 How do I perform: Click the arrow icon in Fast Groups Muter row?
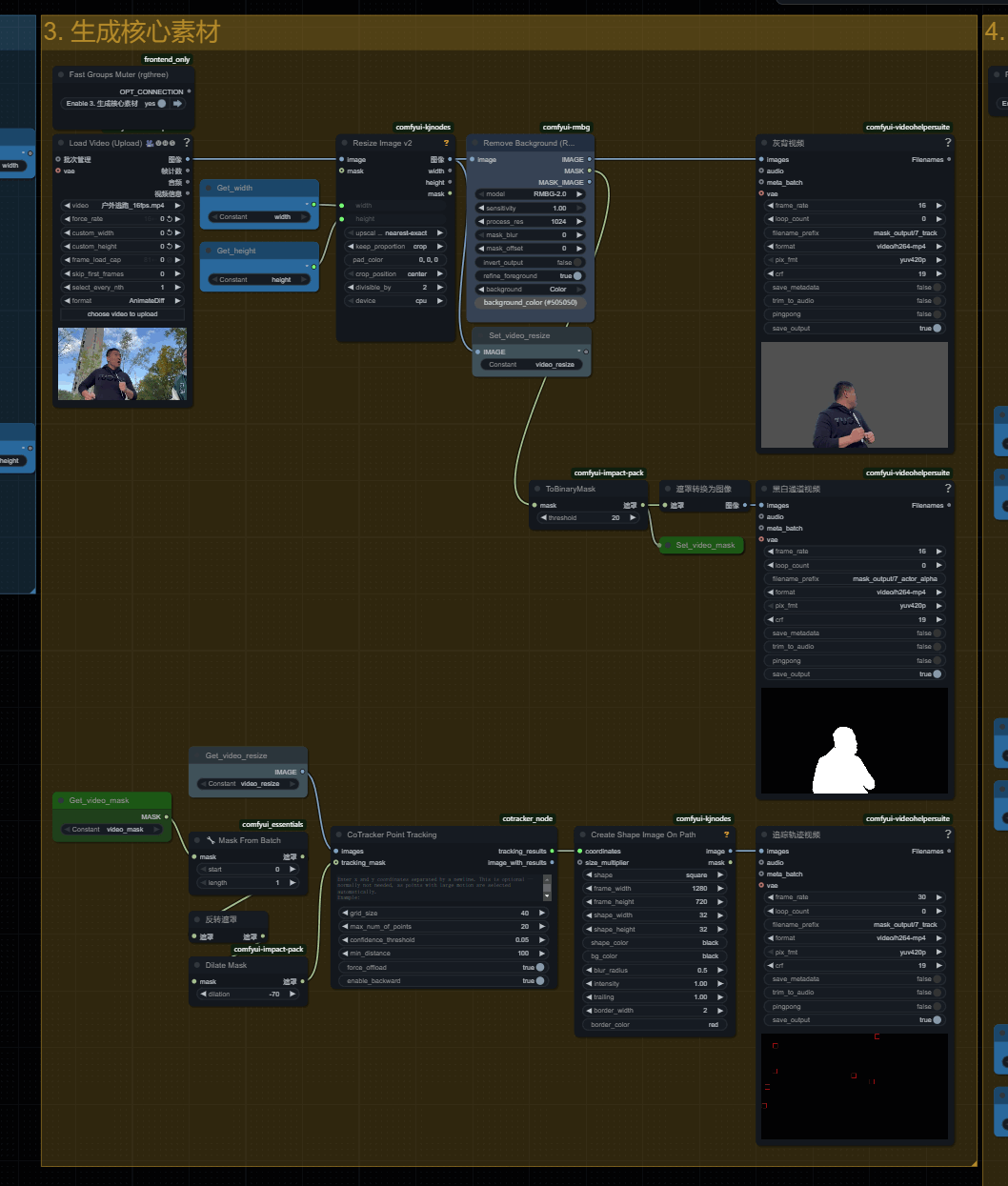click(x=177, y=104)
